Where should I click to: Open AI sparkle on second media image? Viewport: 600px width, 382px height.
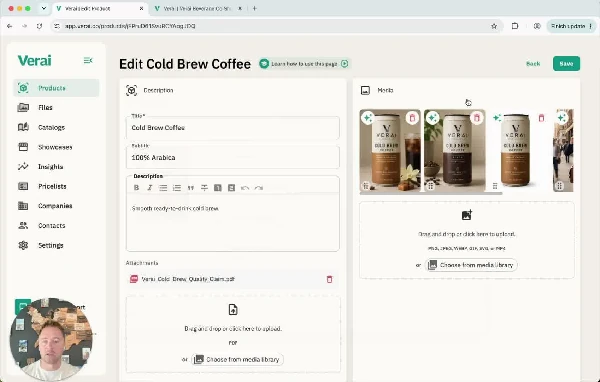[433, 118]
